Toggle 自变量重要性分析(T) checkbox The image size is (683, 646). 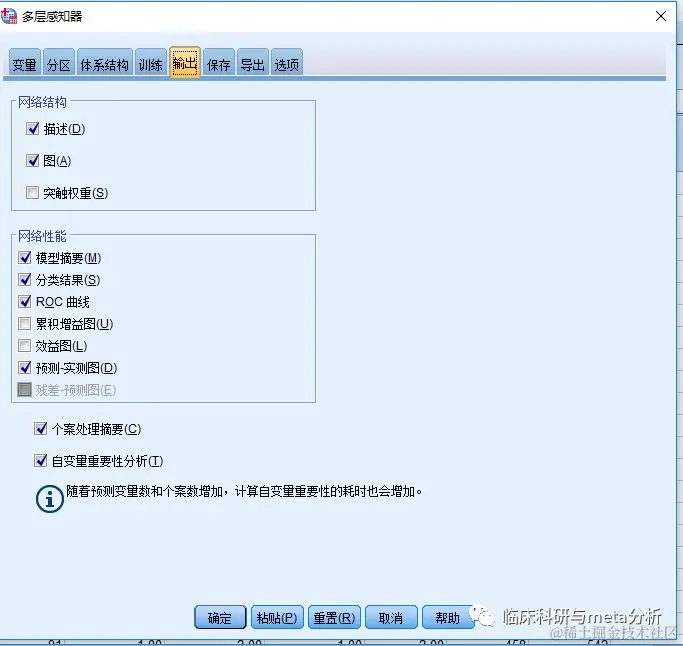coord(41,460)
